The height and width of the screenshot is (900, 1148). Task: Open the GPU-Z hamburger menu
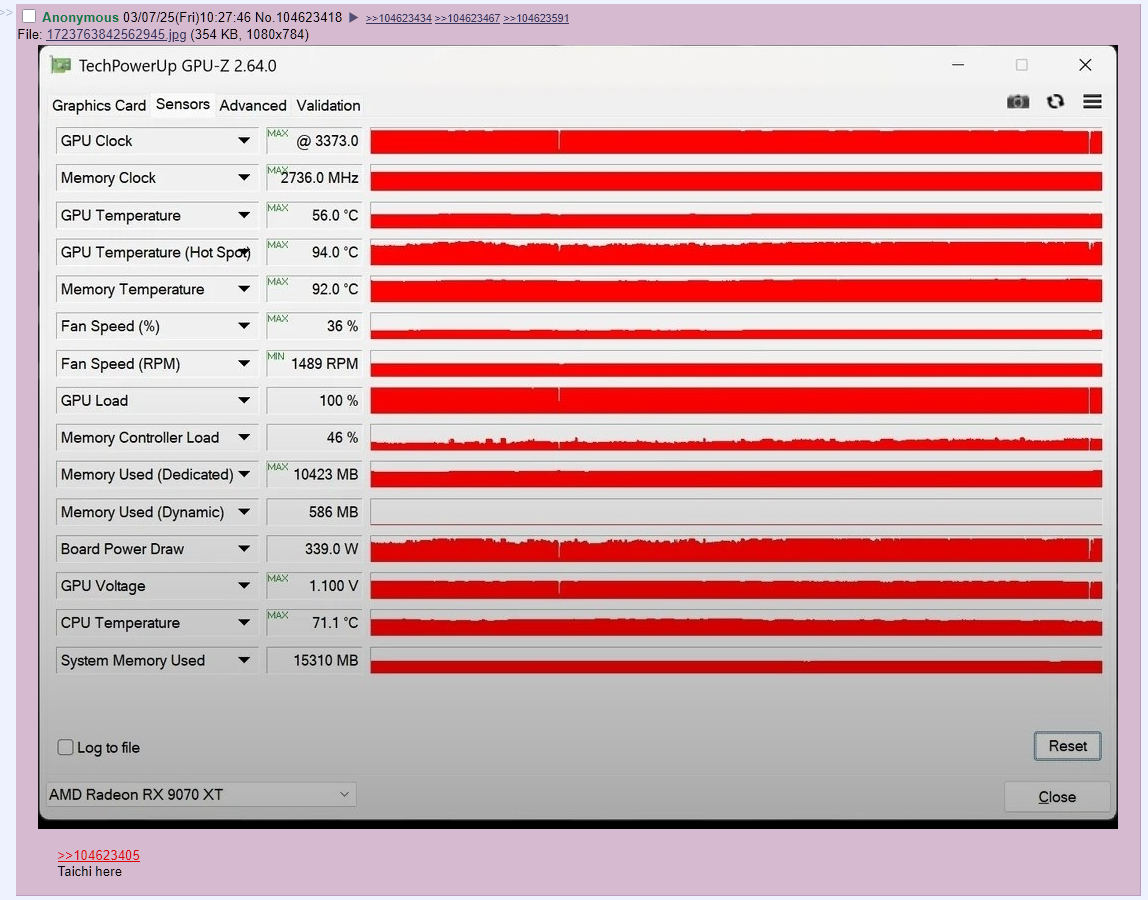(1092, 102)
